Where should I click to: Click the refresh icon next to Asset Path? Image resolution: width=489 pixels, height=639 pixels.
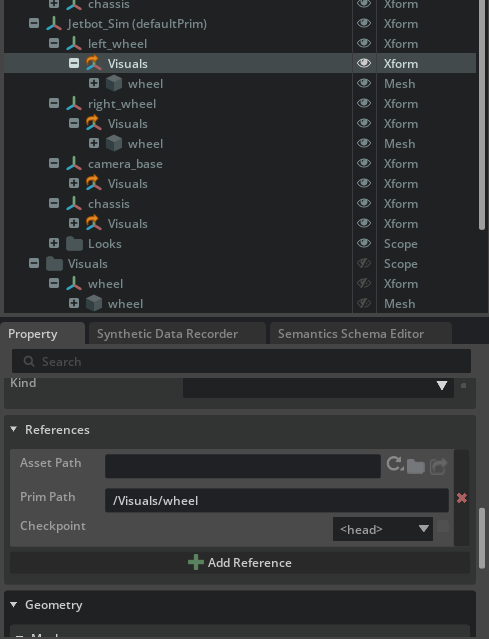tap(395, 464)
